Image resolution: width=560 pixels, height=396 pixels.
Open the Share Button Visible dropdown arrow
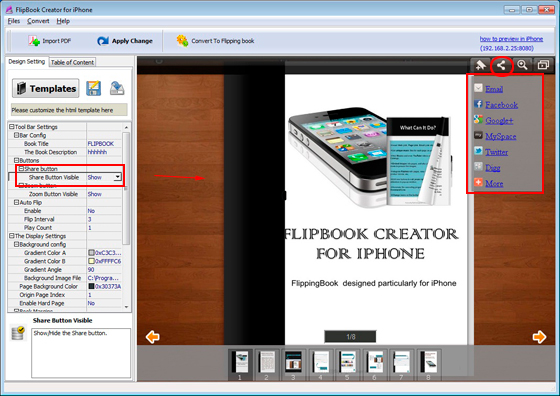pyautogui.click(x=118, y=177)
